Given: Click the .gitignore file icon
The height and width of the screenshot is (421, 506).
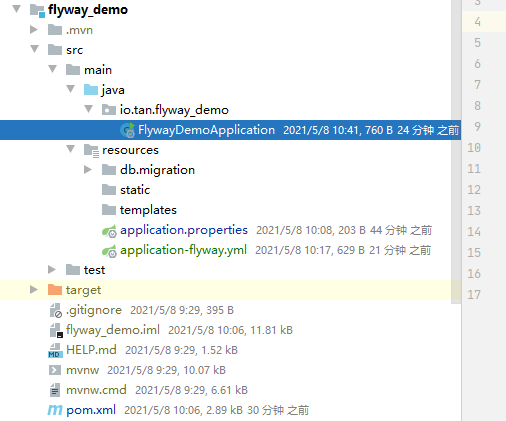Looking at the screenshot, I should pos(56,310).
